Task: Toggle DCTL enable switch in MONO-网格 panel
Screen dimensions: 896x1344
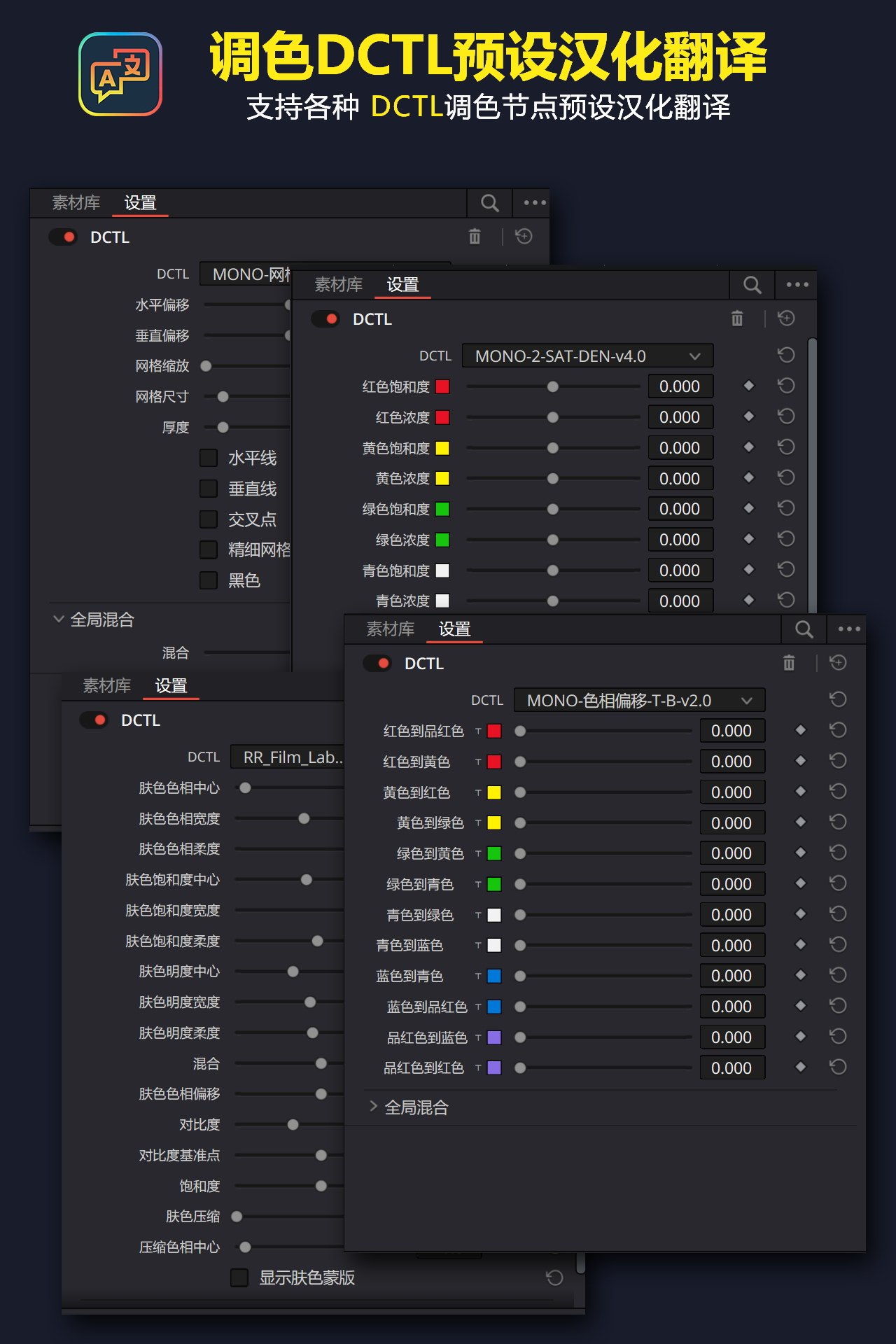Action: coord(63,237)
